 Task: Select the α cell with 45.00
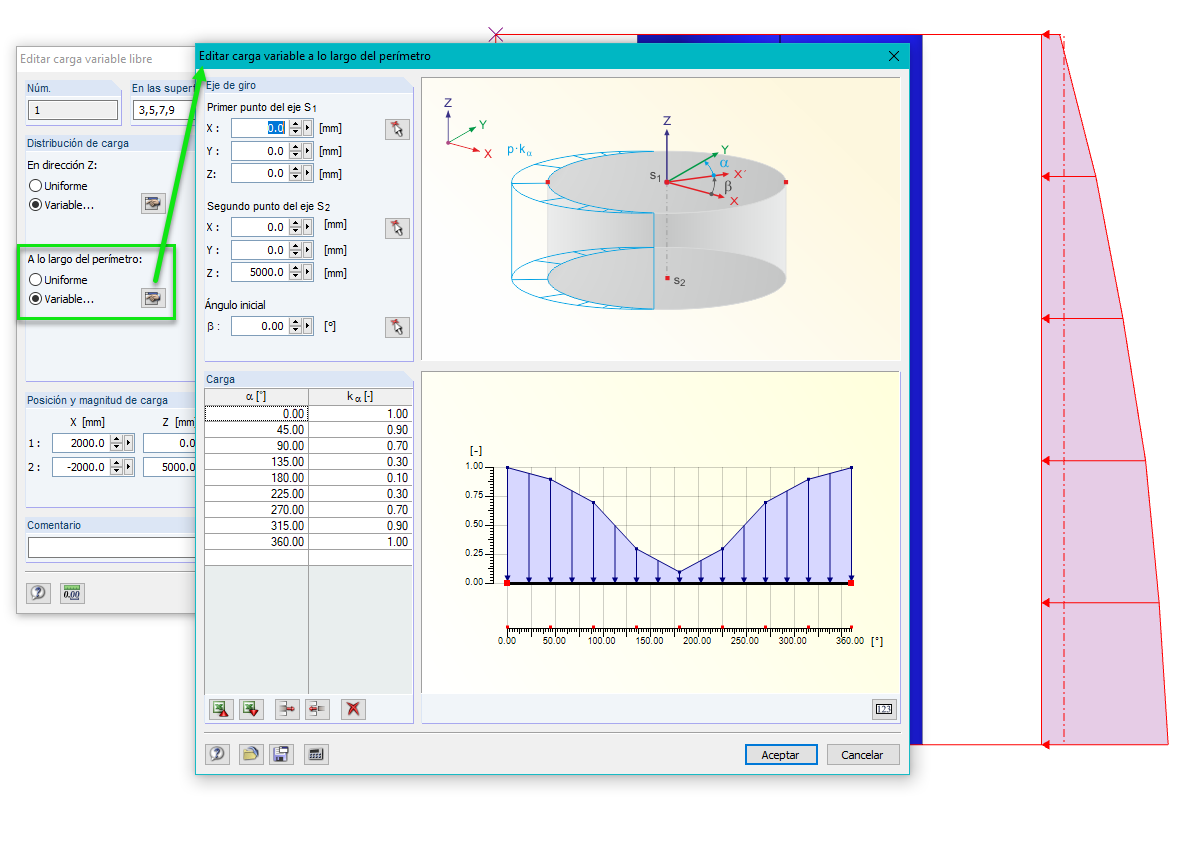(x=257, y=430)
